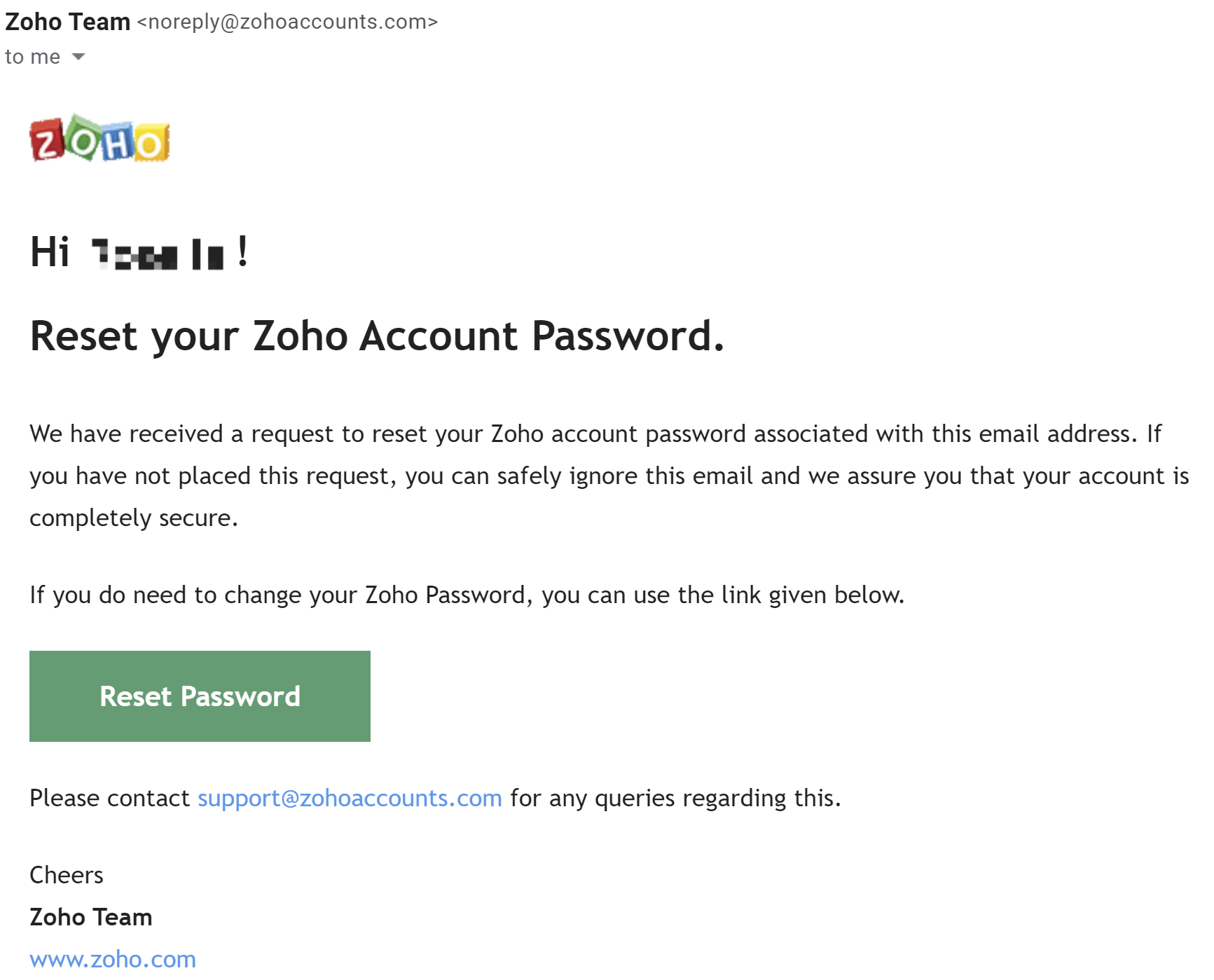
Task: Click the blue H block in logo
Action: point(116,142)
